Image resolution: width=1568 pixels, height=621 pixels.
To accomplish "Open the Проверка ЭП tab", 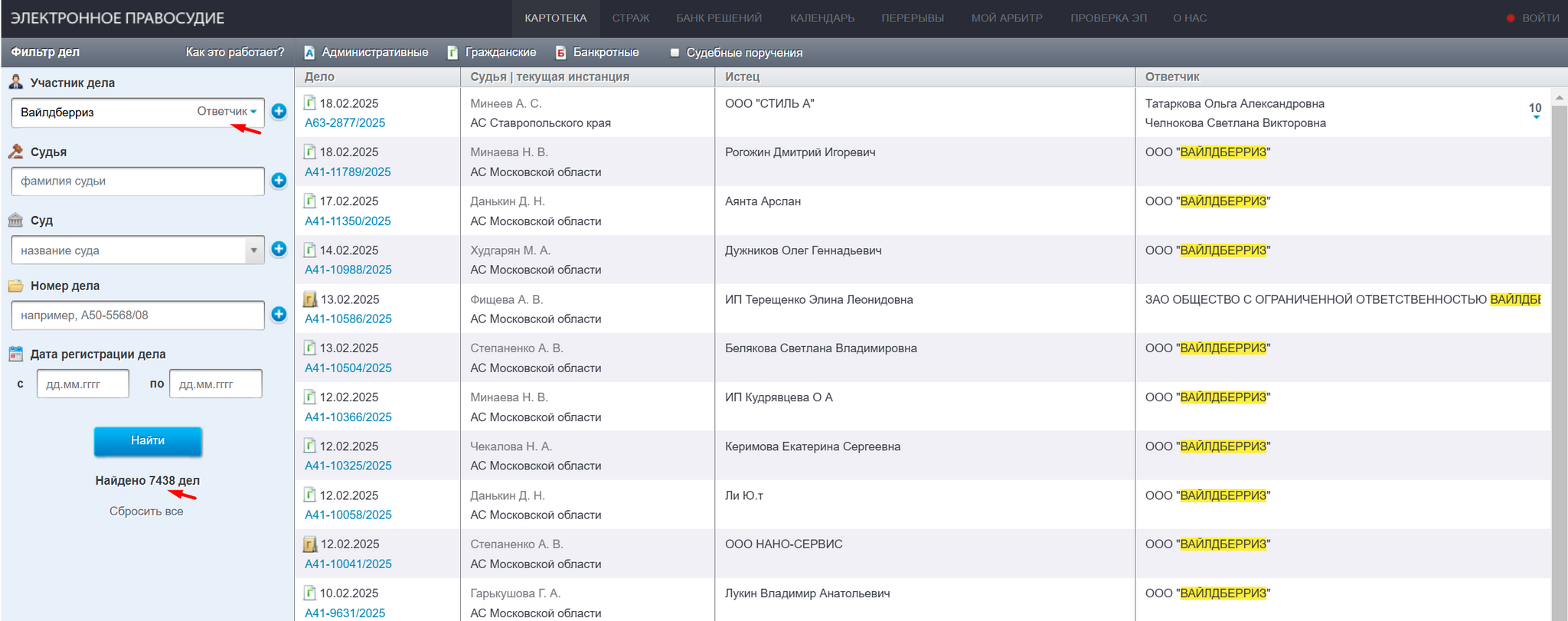I will (x=1109, y=18).
